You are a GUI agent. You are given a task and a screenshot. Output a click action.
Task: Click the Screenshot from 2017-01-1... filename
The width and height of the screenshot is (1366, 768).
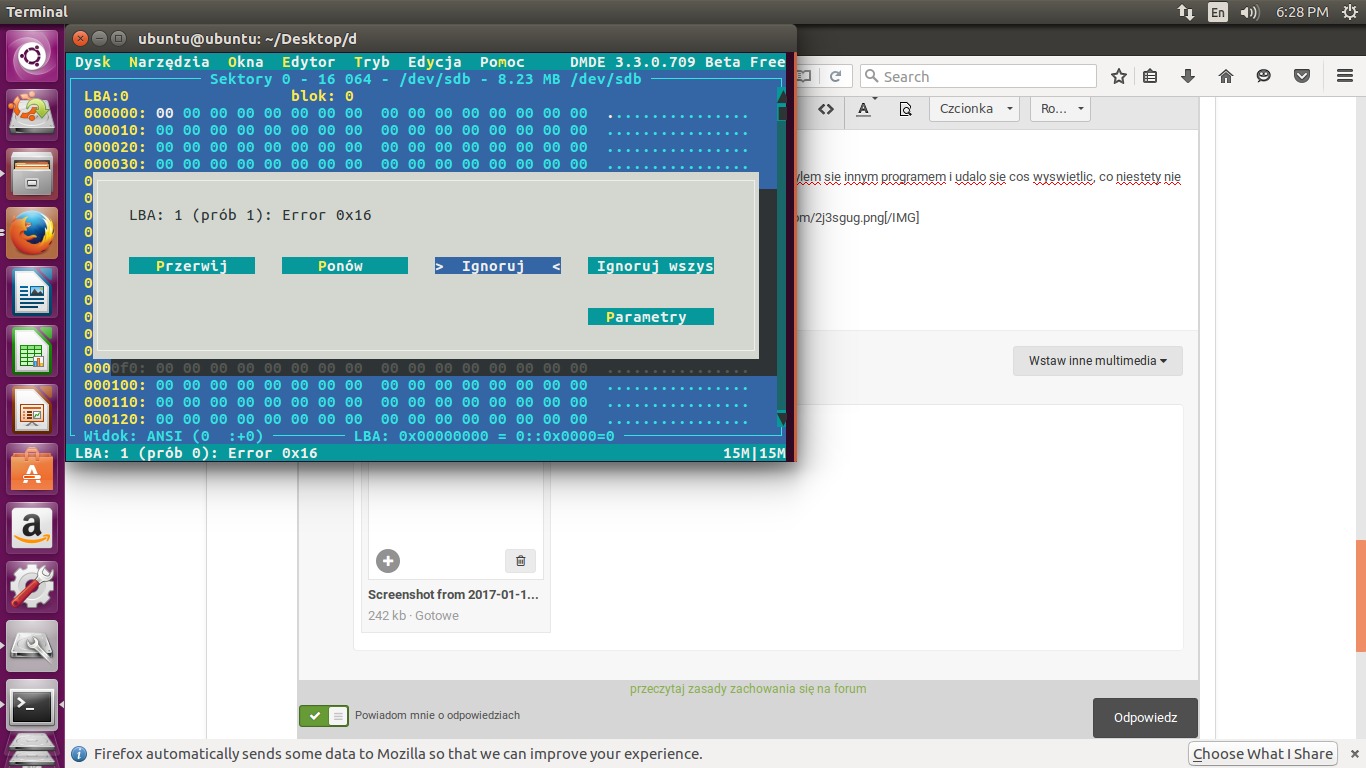coord(453,594)
